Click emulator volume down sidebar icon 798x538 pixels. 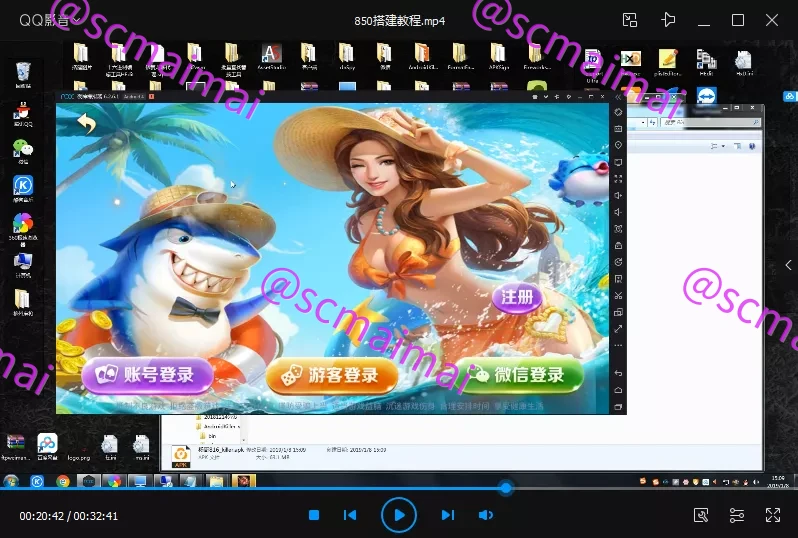618,212
